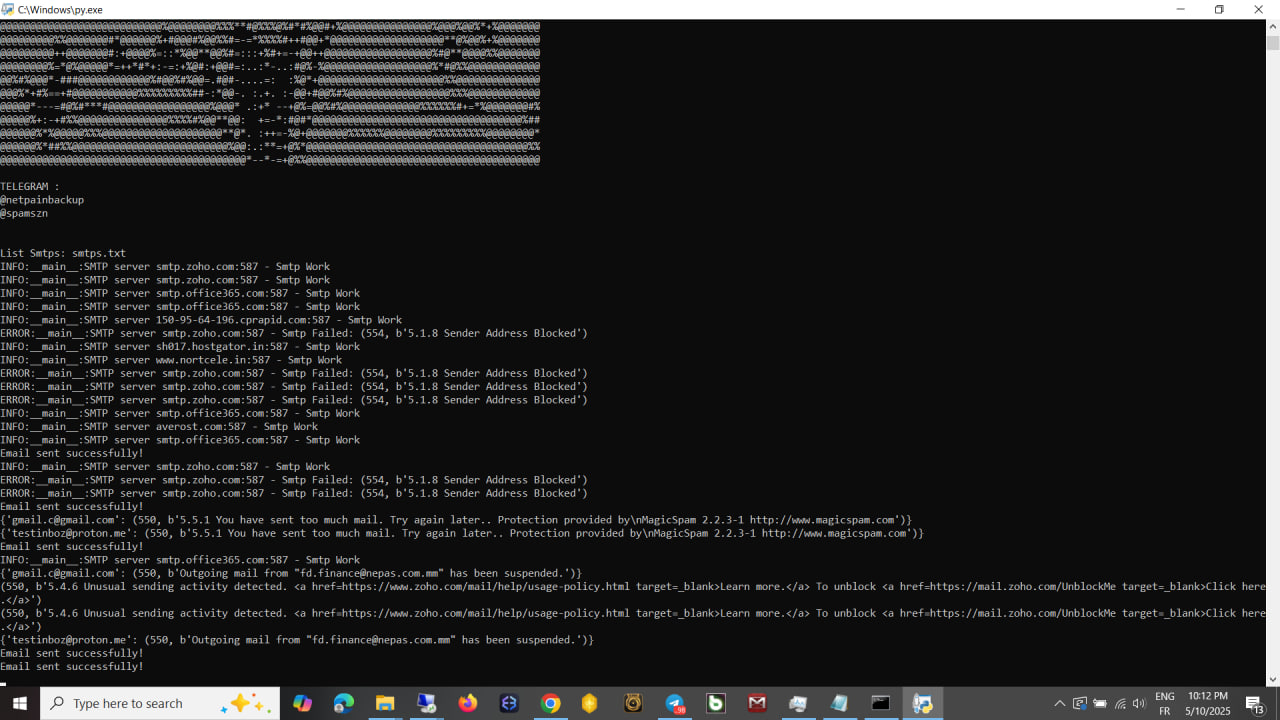Open the grey printer-like taskbar app

[798, 703]
